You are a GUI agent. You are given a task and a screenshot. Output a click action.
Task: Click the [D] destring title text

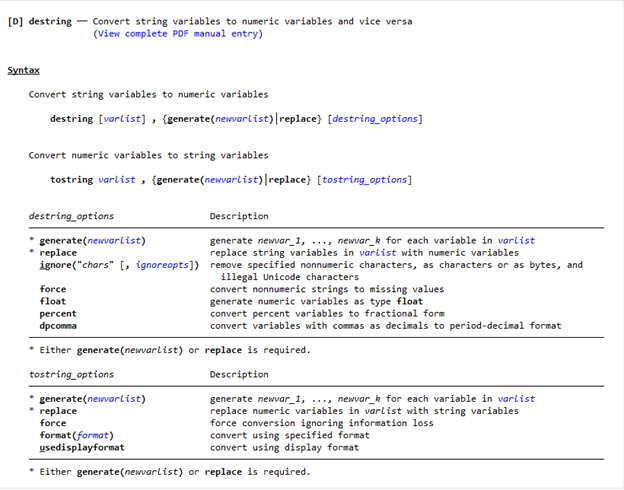[x=40, y=21]
